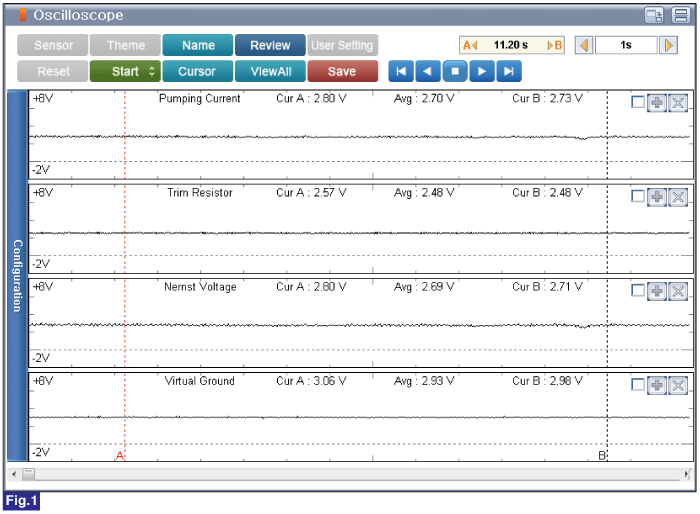Image resolution: width=700 pixels, height=514 pixels.
Task: Close the Pumping Current channel
Action: tap(678, 103)
